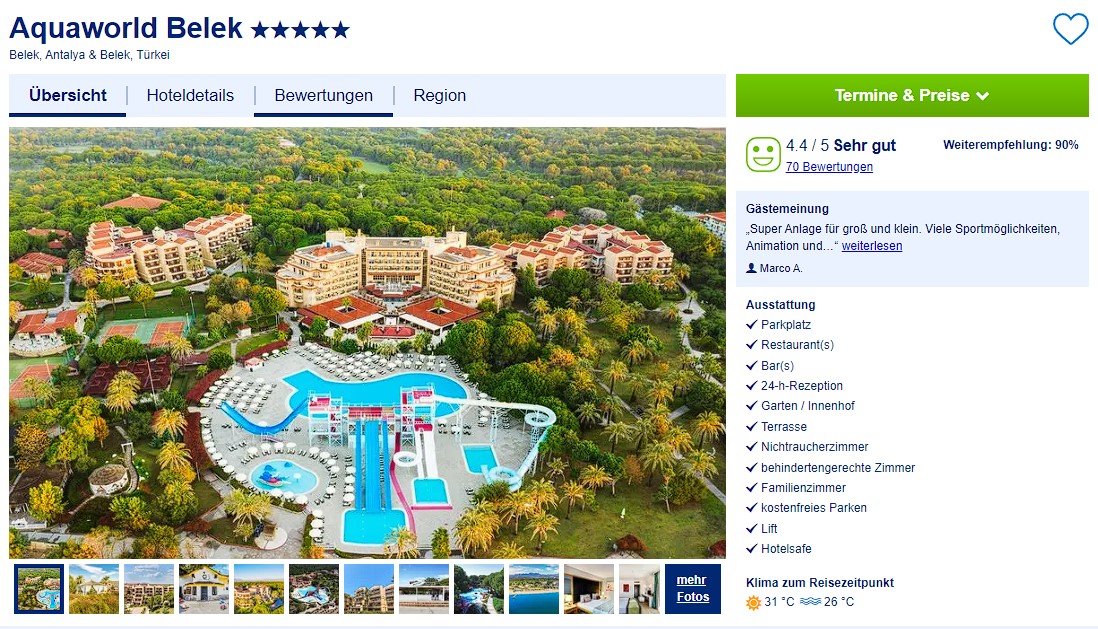The image size is (1098, 629).
Task: Open the Bewertungen tab
Action: pyautogui.click(x=324, y=95)
